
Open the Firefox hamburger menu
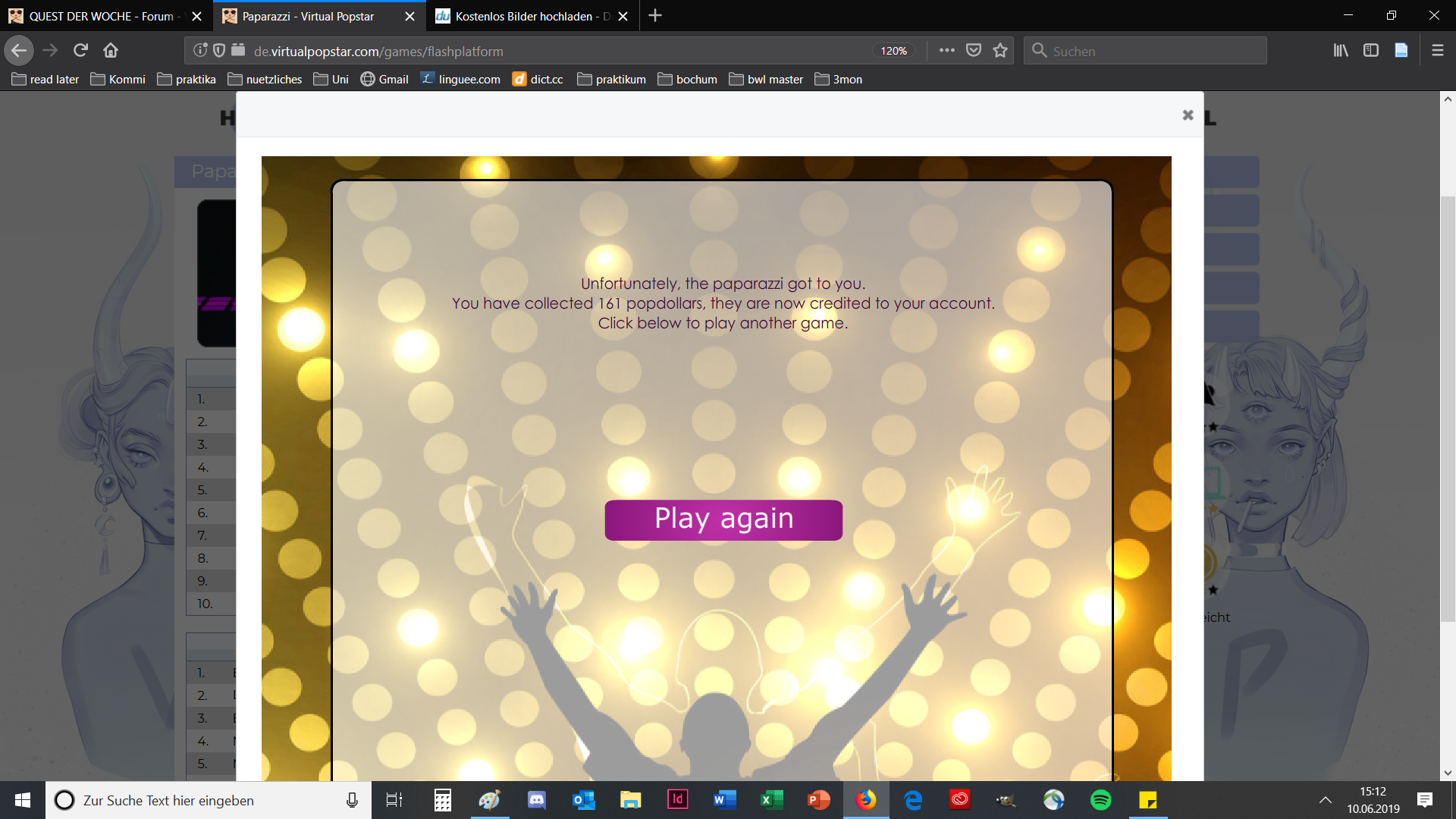(x=1437, y=51)
